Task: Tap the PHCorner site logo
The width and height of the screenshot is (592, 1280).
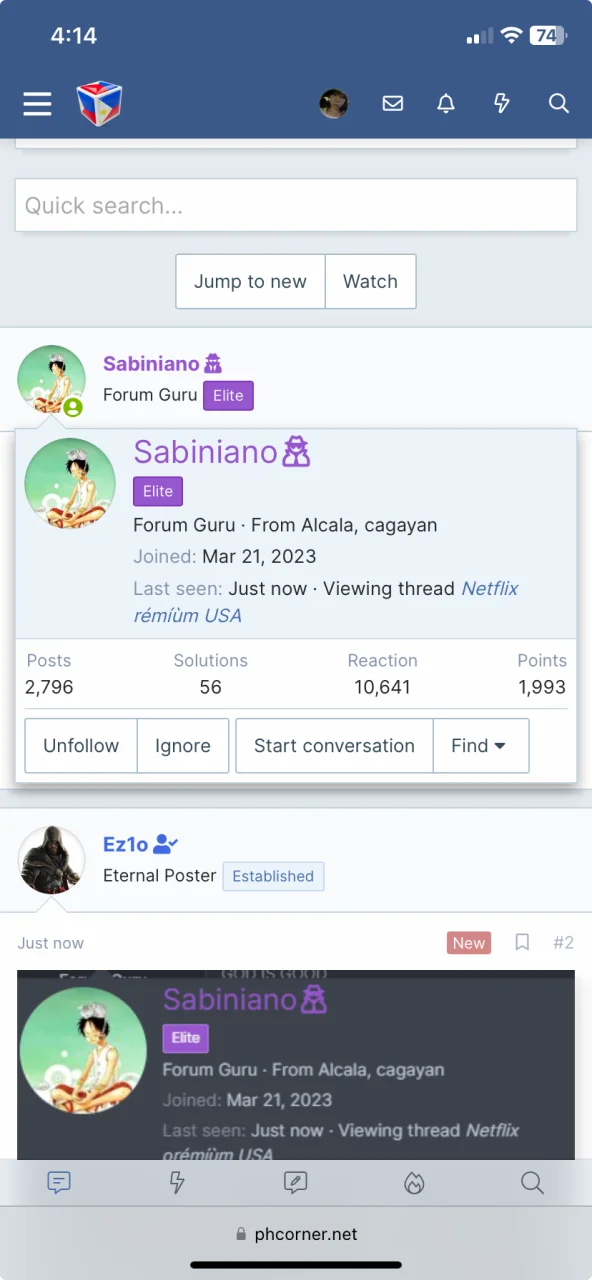Action: coord(99,103)
